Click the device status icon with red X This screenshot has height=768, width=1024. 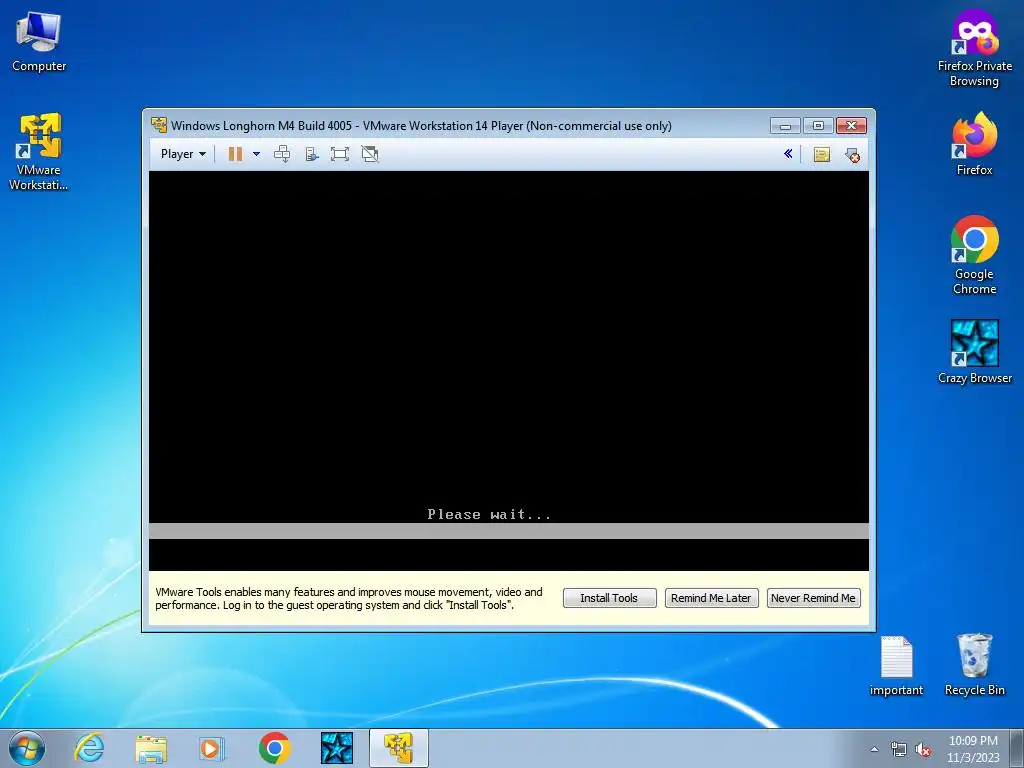tap(852, 155)
